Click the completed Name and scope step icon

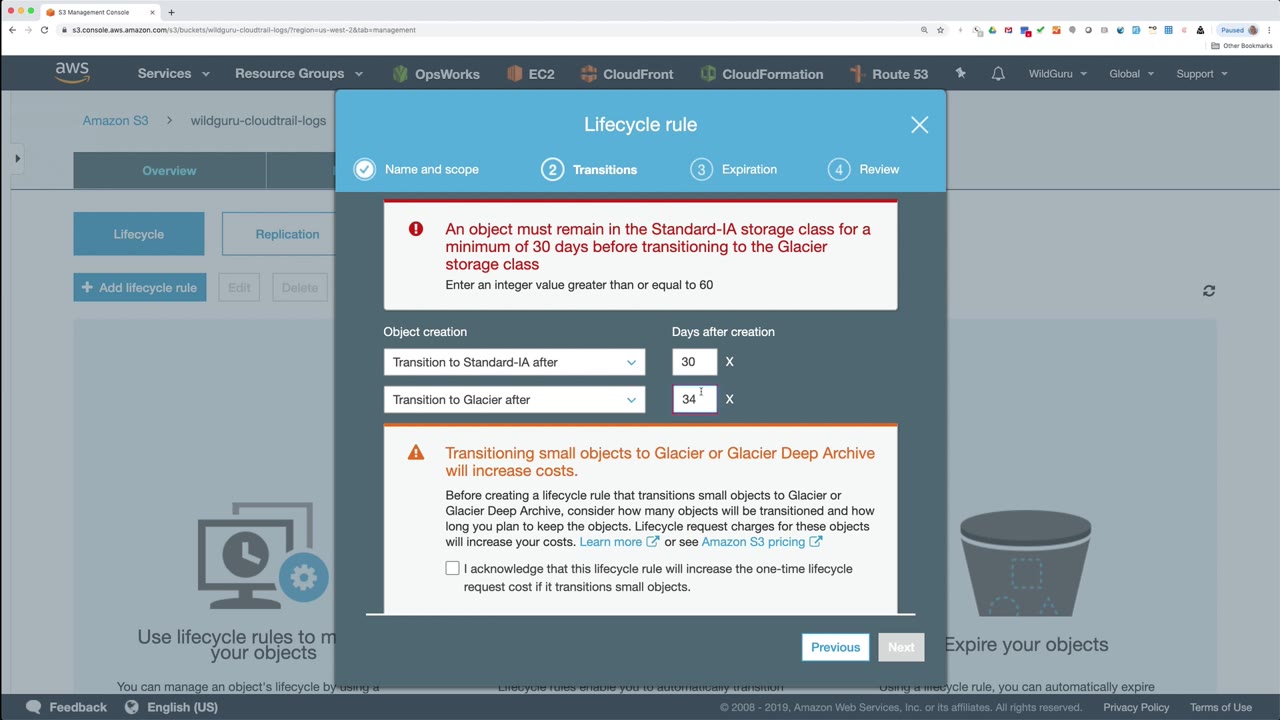click(364, 169)
